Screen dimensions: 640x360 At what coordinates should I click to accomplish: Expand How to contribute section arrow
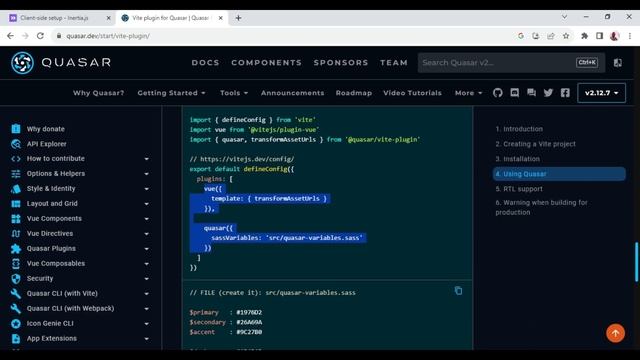[147, 159]
